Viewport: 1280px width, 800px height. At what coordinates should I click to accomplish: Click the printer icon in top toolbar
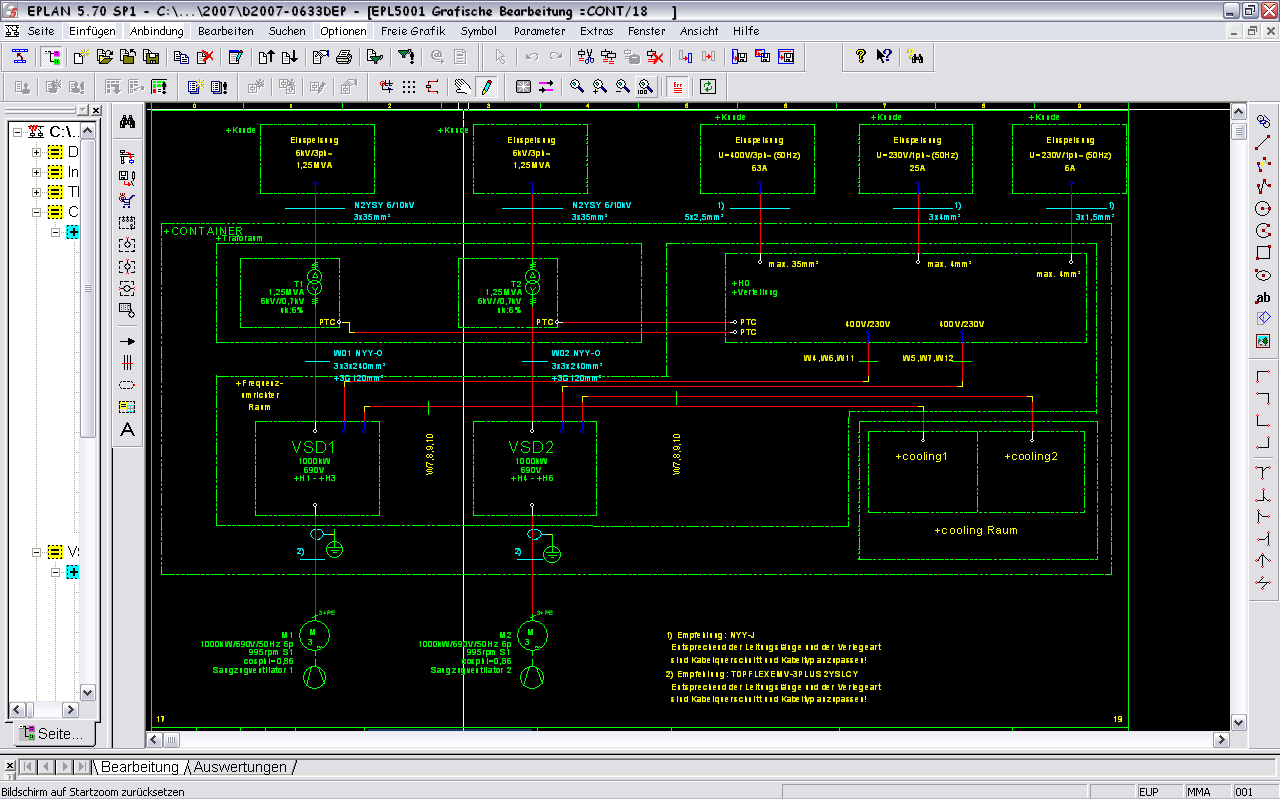pyautogui.click(x=343, y=56)
